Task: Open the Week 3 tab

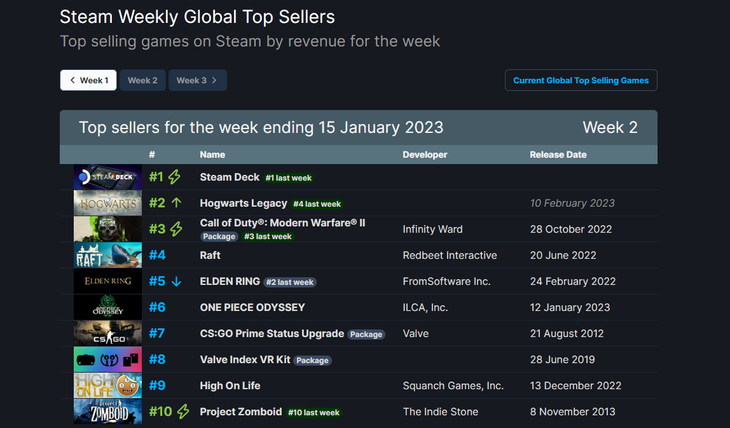Action: click(197, 80)
